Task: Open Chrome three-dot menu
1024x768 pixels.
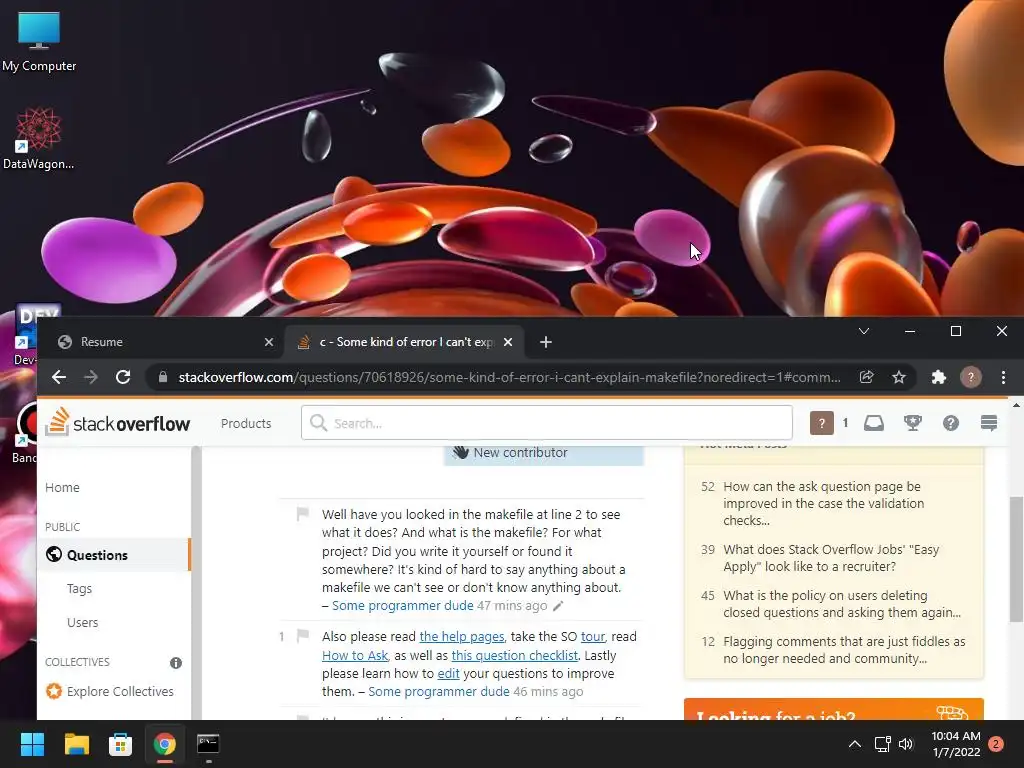Action: tap(1003, 377)
